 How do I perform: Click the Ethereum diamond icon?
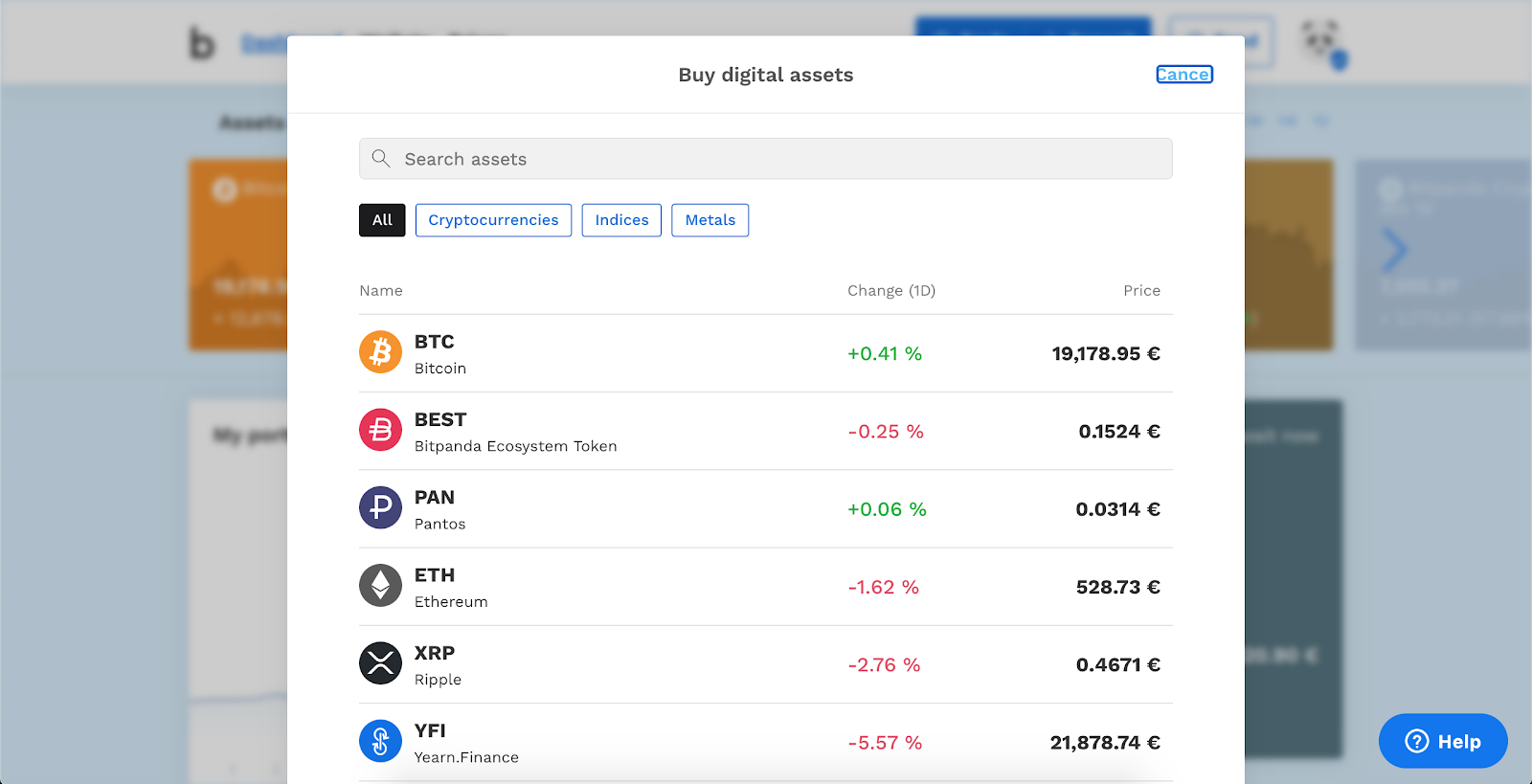click(380, 585)
